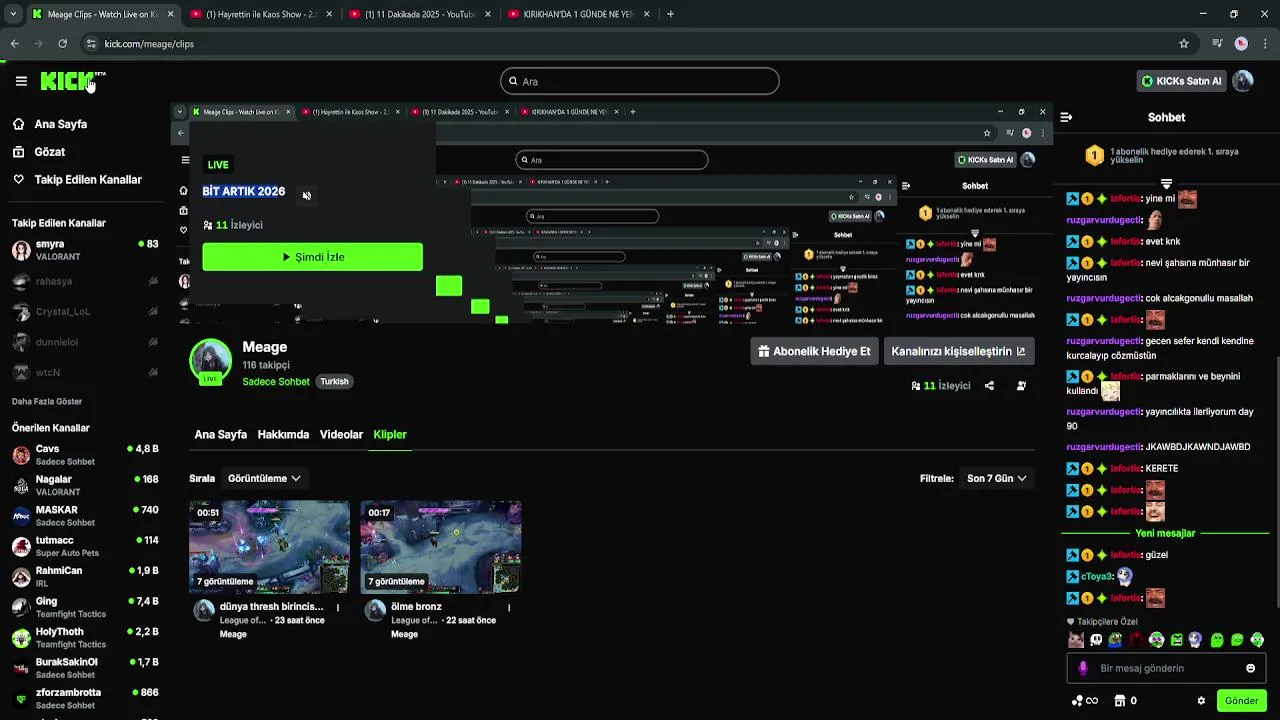Open the hamburger sidebar menu
Viewport: 1280px width, 720px height.
21,81
